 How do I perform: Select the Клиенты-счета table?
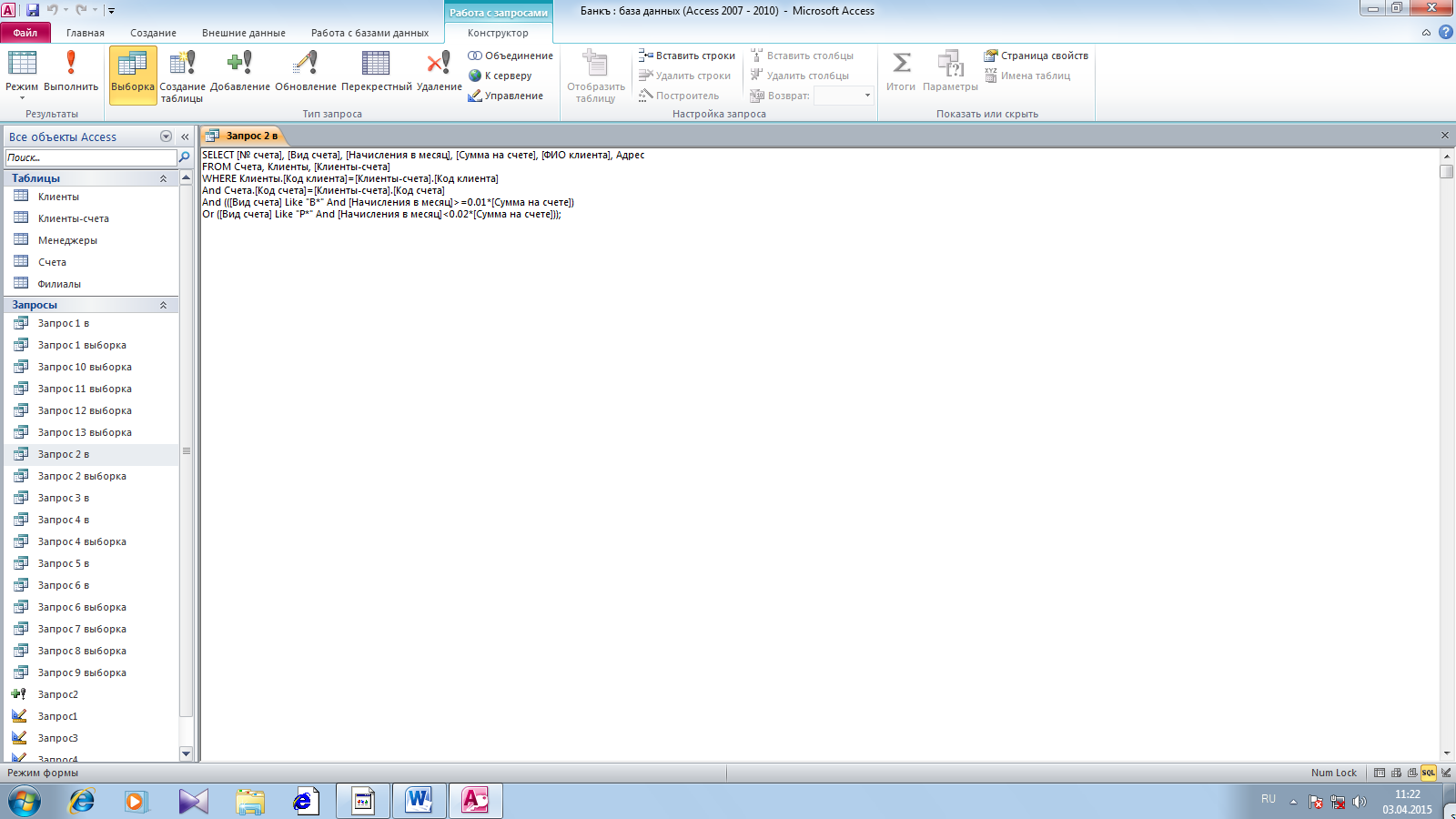pyautogui.click(x=91, y=218)
